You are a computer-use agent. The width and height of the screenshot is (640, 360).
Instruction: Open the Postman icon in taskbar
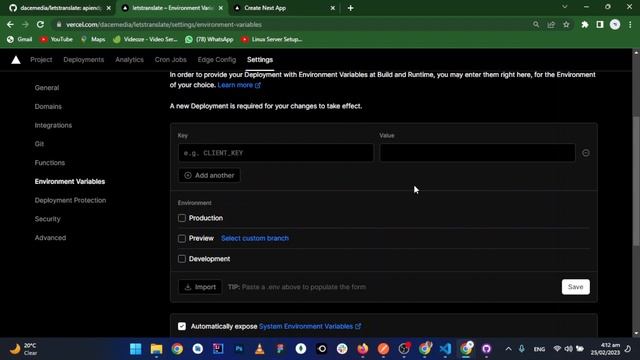tap(383, 349)
